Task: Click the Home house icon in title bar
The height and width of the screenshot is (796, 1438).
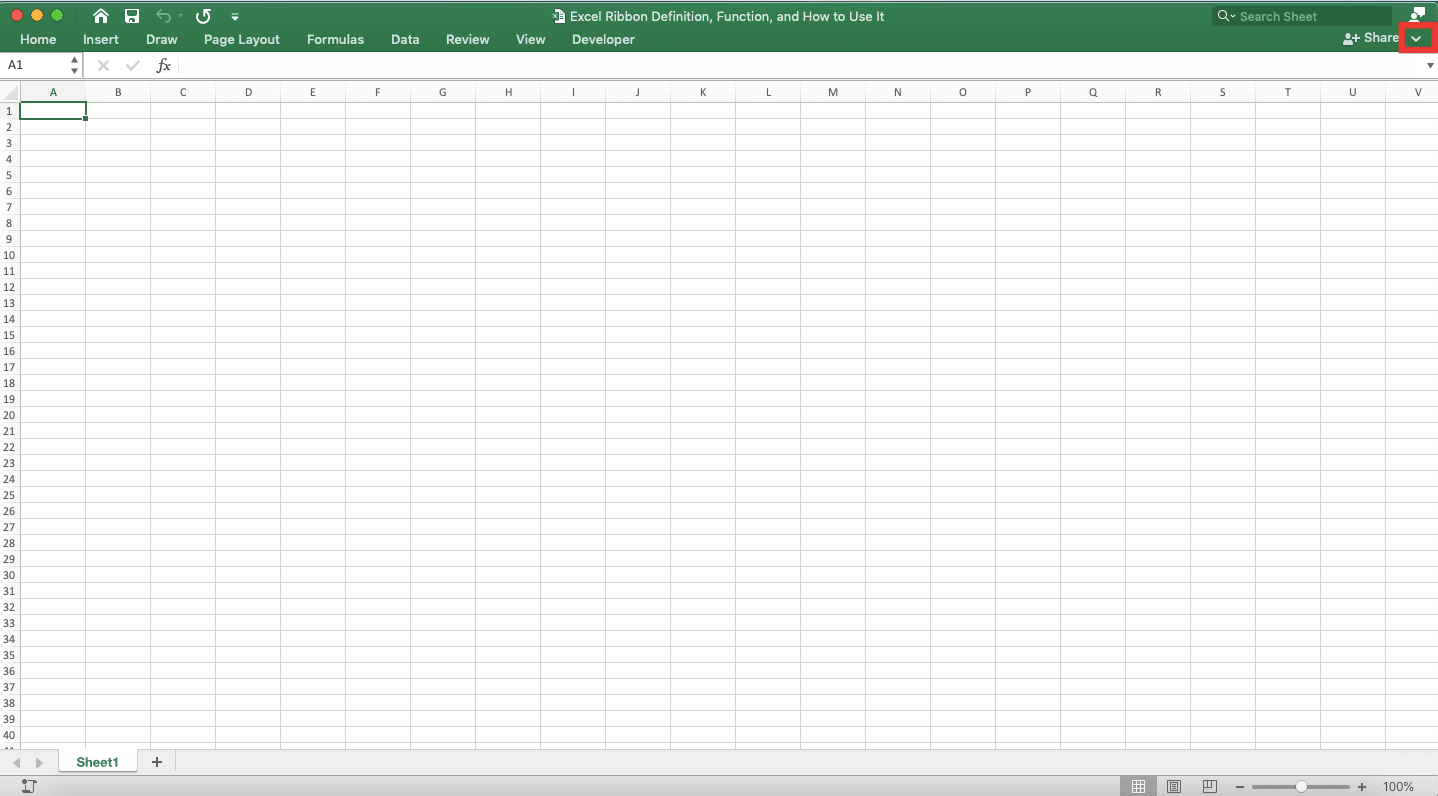Action: tap(100, 16)
